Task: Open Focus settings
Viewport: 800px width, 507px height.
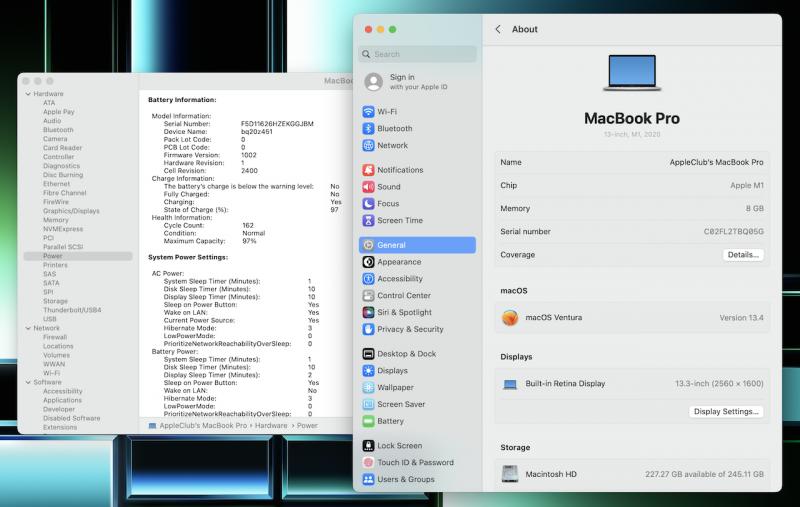Action: coord(387,204)
